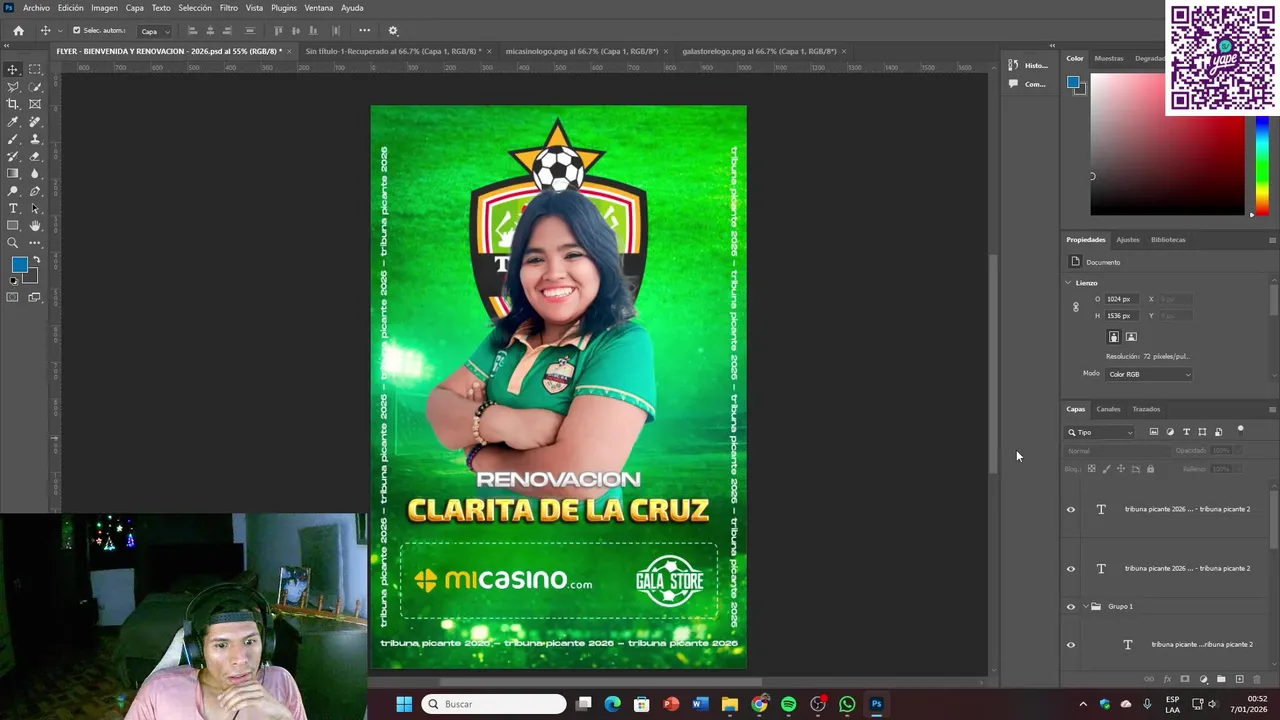Viewport: 1280px width, 720px height.
Task: Select the Crop tool
Action: (x=13, y=104)
